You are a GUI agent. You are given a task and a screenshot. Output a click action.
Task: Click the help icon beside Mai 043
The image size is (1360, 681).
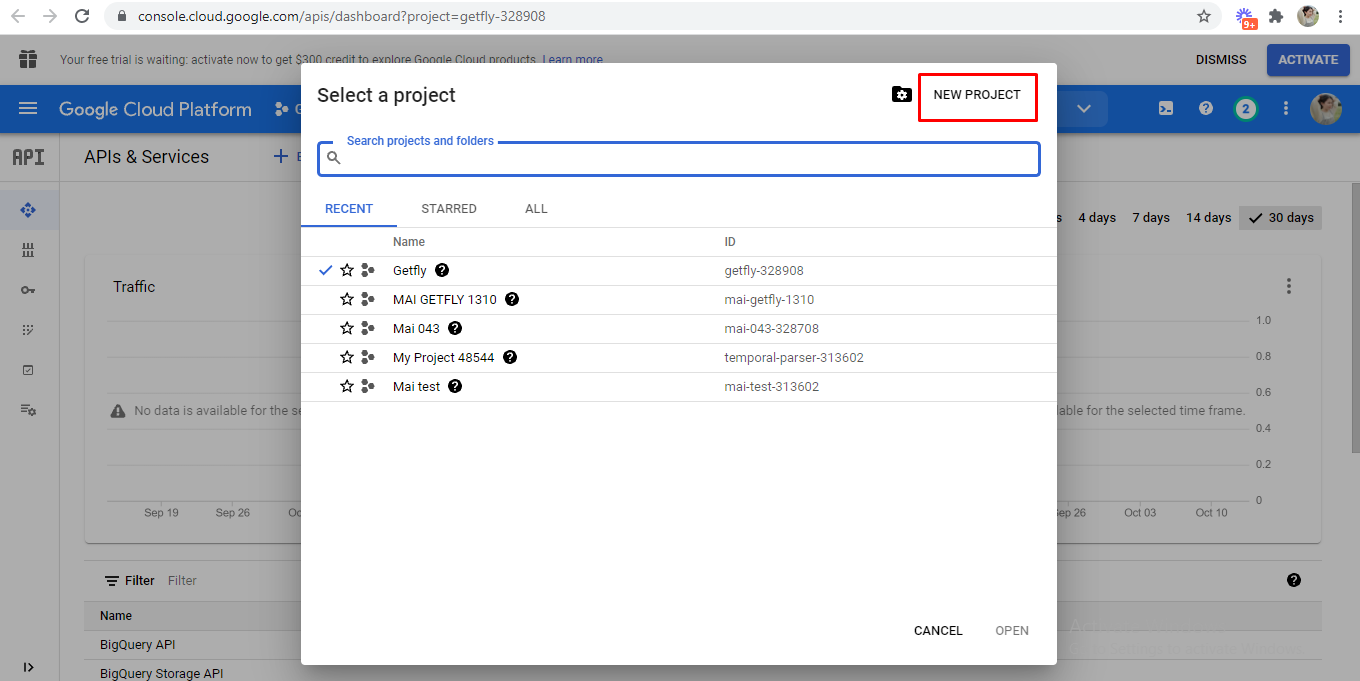(x=455, y=328)
